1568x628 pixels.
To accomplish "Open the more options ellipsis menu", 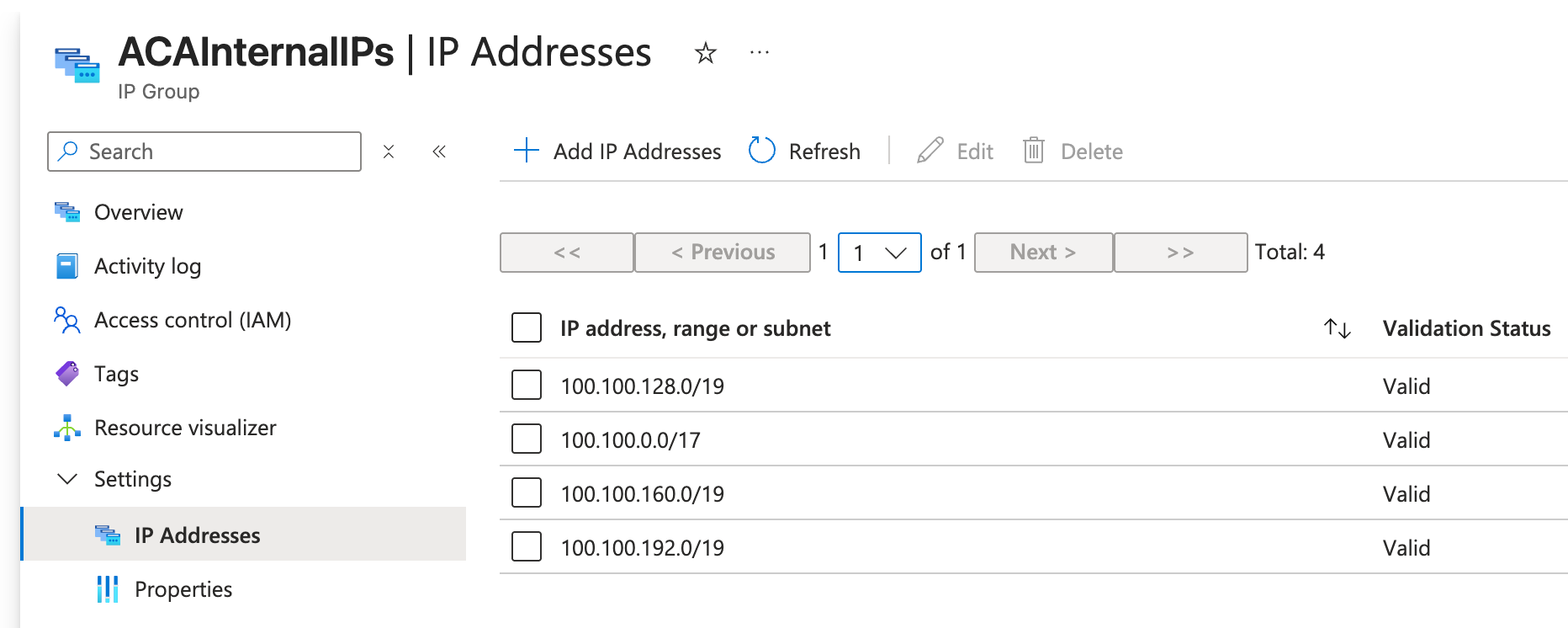I will pos(759,53).
